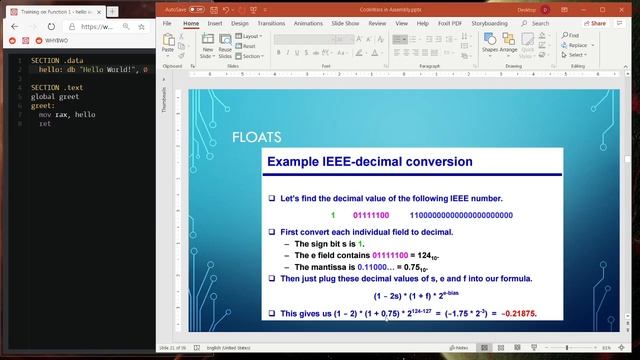Adjust the zoom slider handle

[x=567, y=348]
